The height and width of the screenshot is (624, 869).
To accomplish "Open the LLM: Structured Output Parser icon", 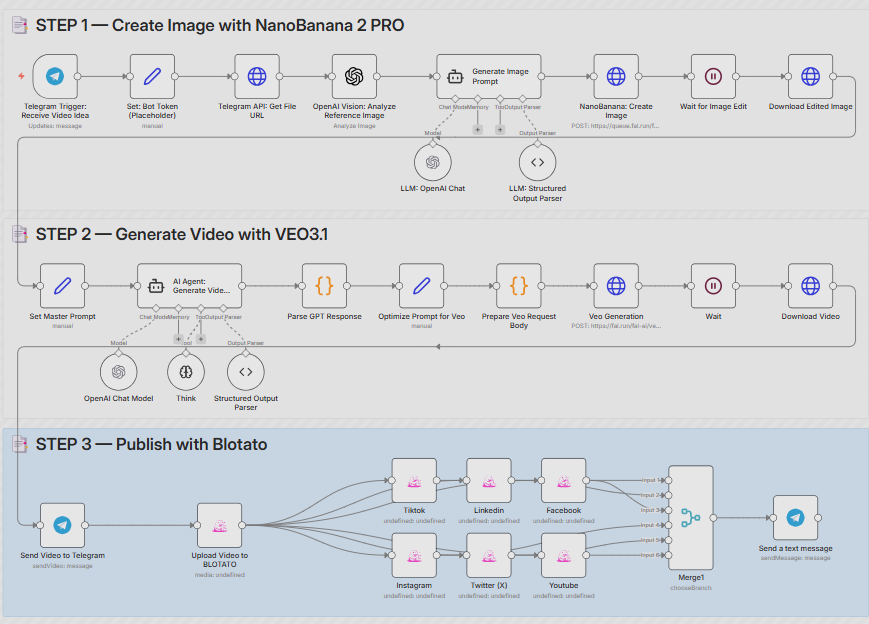I will 537,162.
